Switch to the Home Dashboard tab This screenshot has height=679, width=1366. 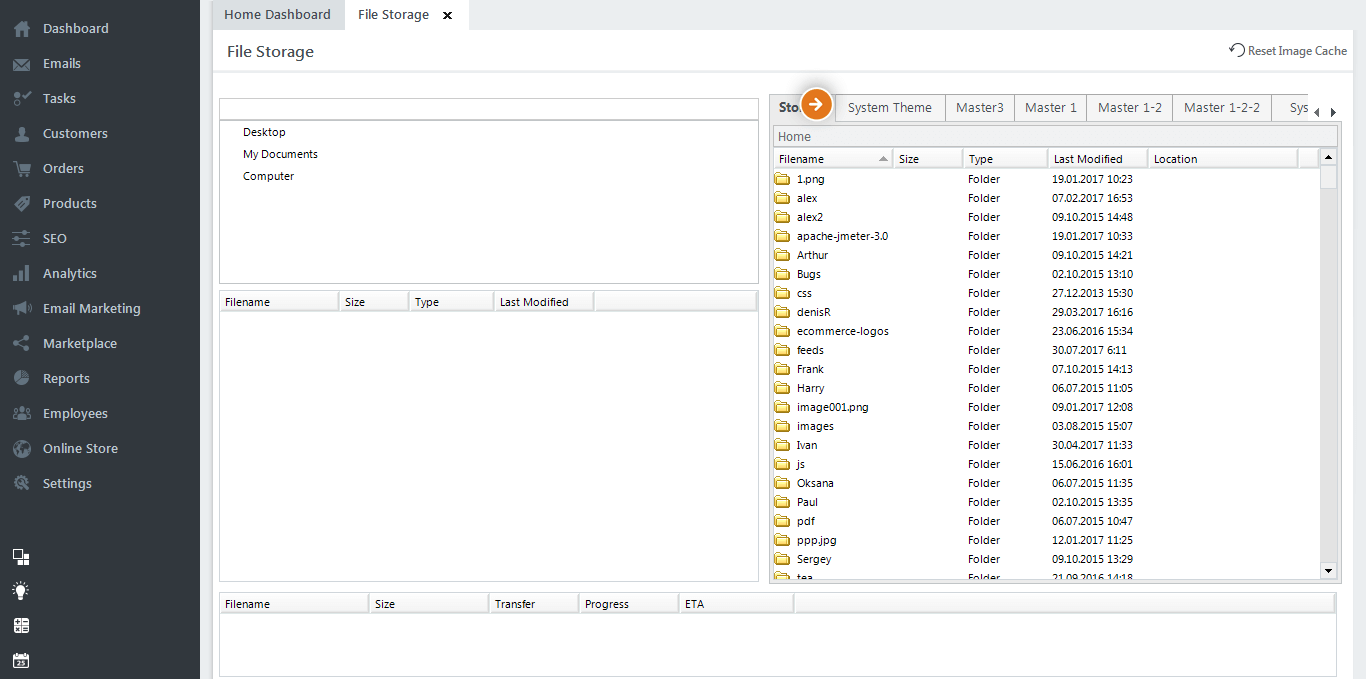coord(277,15)
